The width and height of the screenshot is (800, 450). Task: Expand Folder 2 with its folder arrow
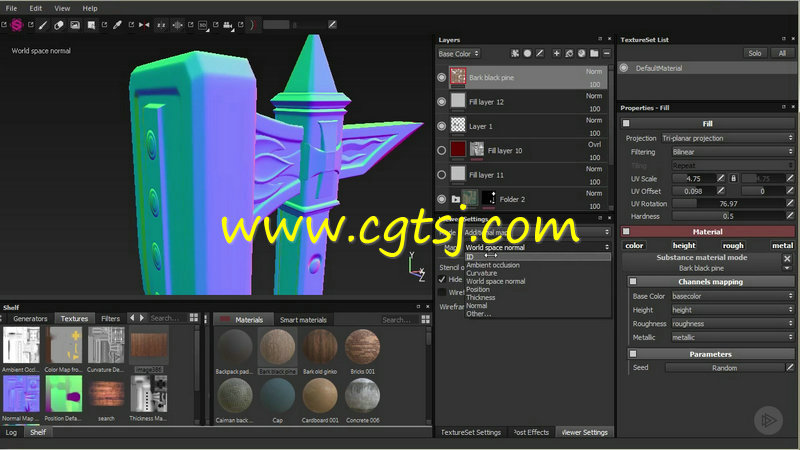(x=456, y=199)
